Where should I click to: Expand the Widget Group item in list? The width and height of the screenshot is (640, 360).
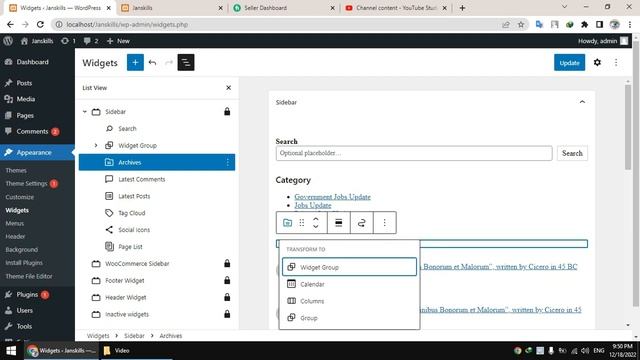[96, 145]
